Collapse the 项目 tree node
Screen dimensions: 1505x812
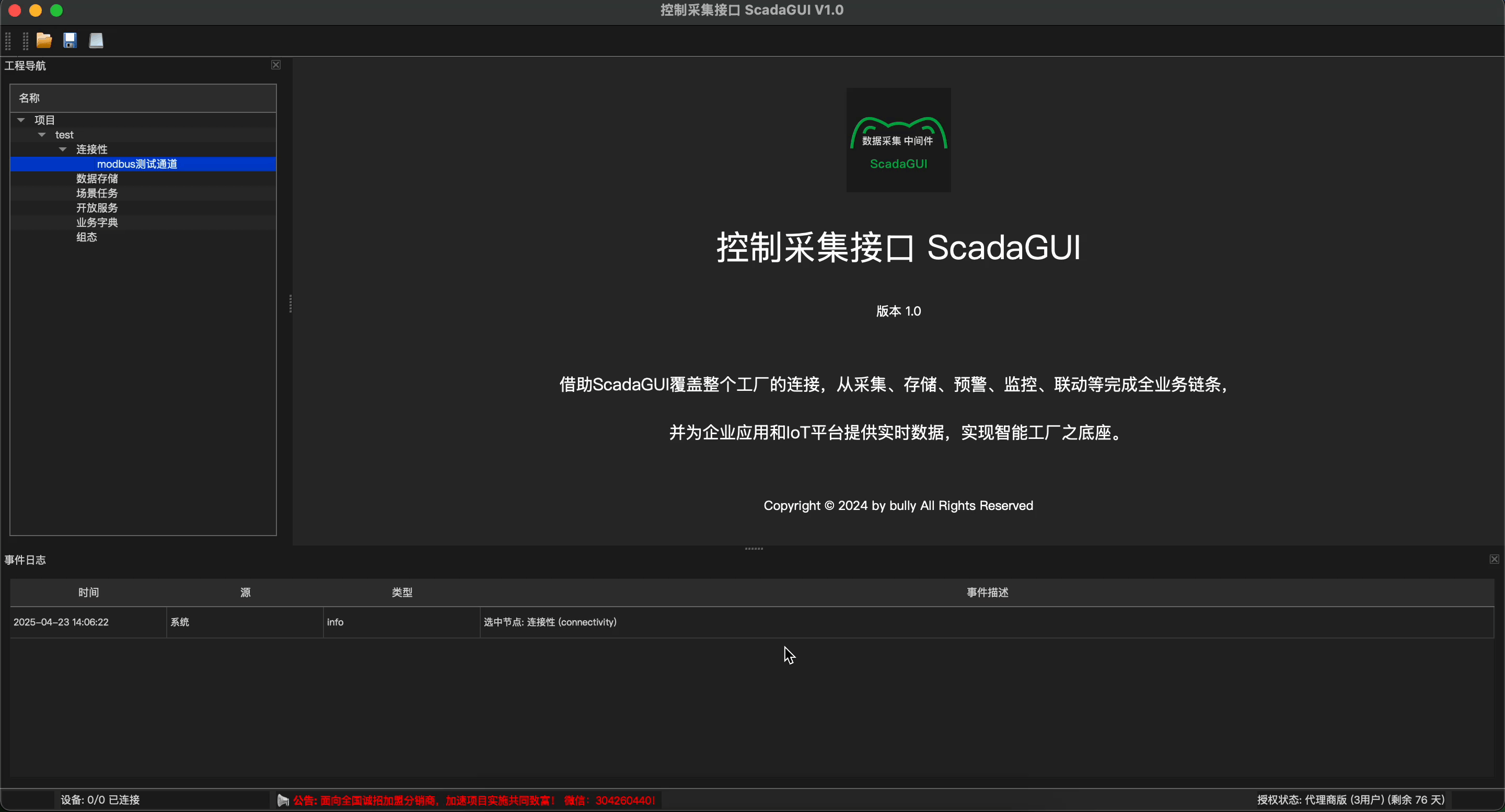tap(21, 120)
